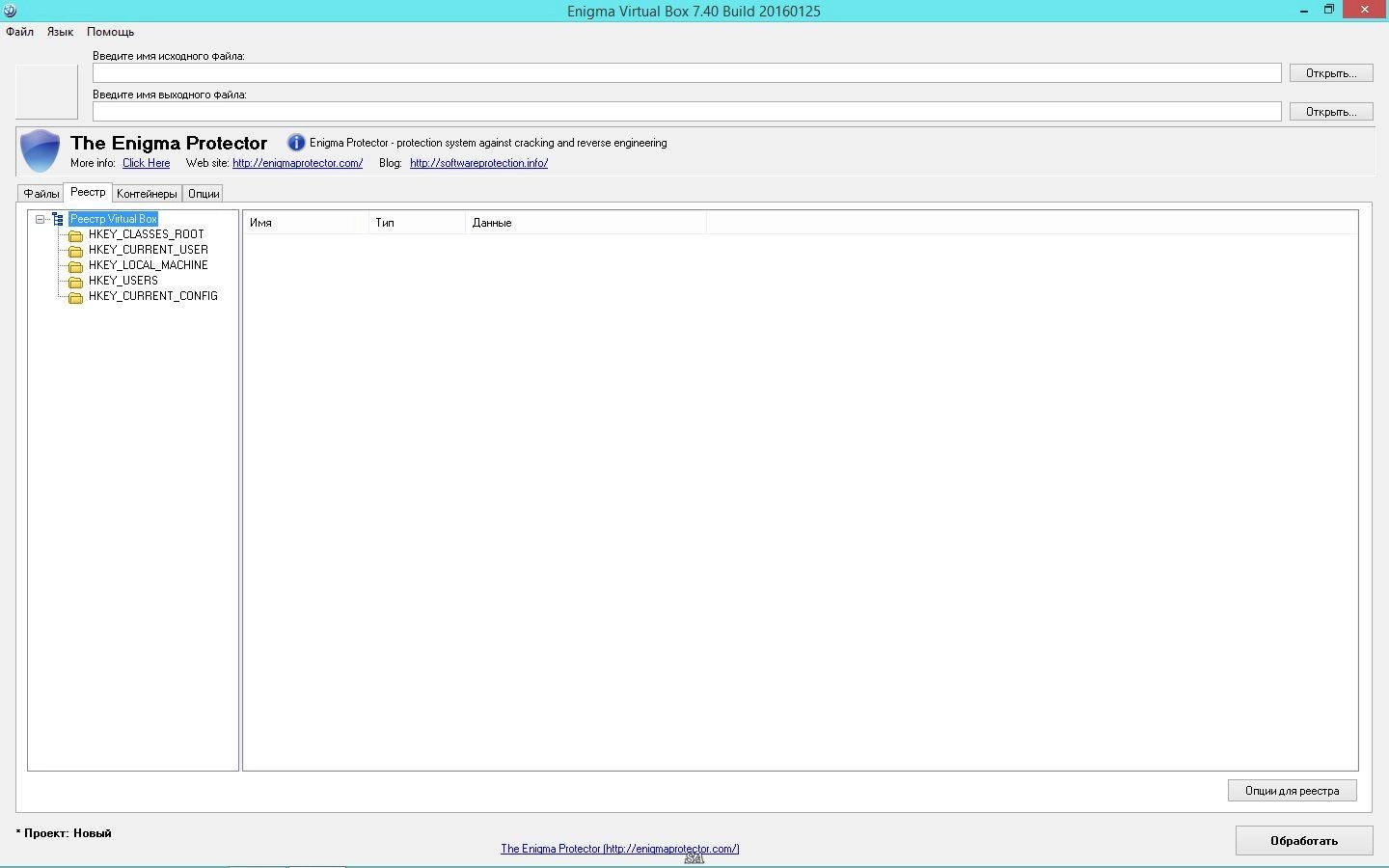Viewport: 1389px width, 868px height.
Task: Click the blue info icon
Action: coord(296,143)
